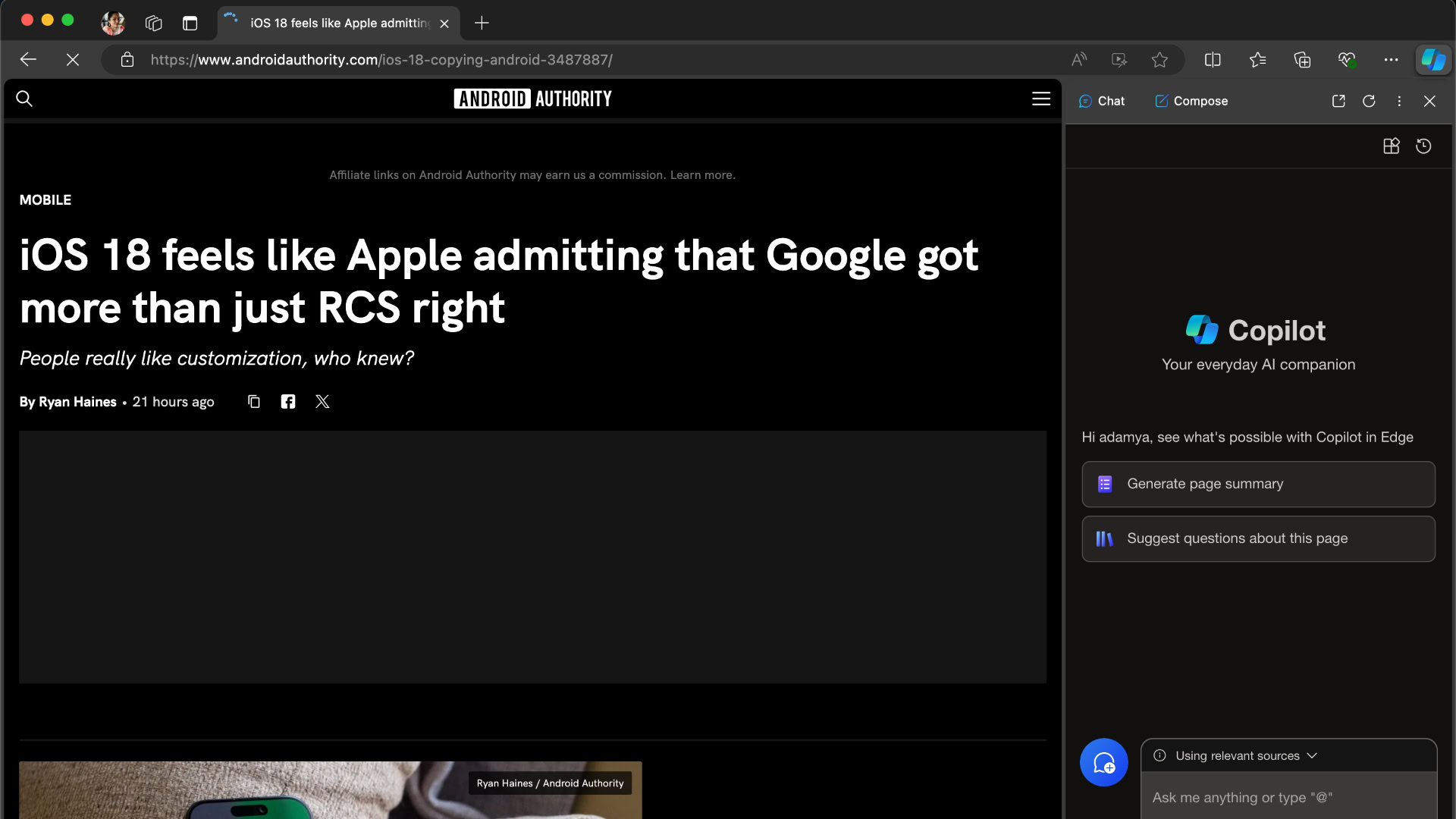Click the article author link Ryan Haines

point(77,402)
